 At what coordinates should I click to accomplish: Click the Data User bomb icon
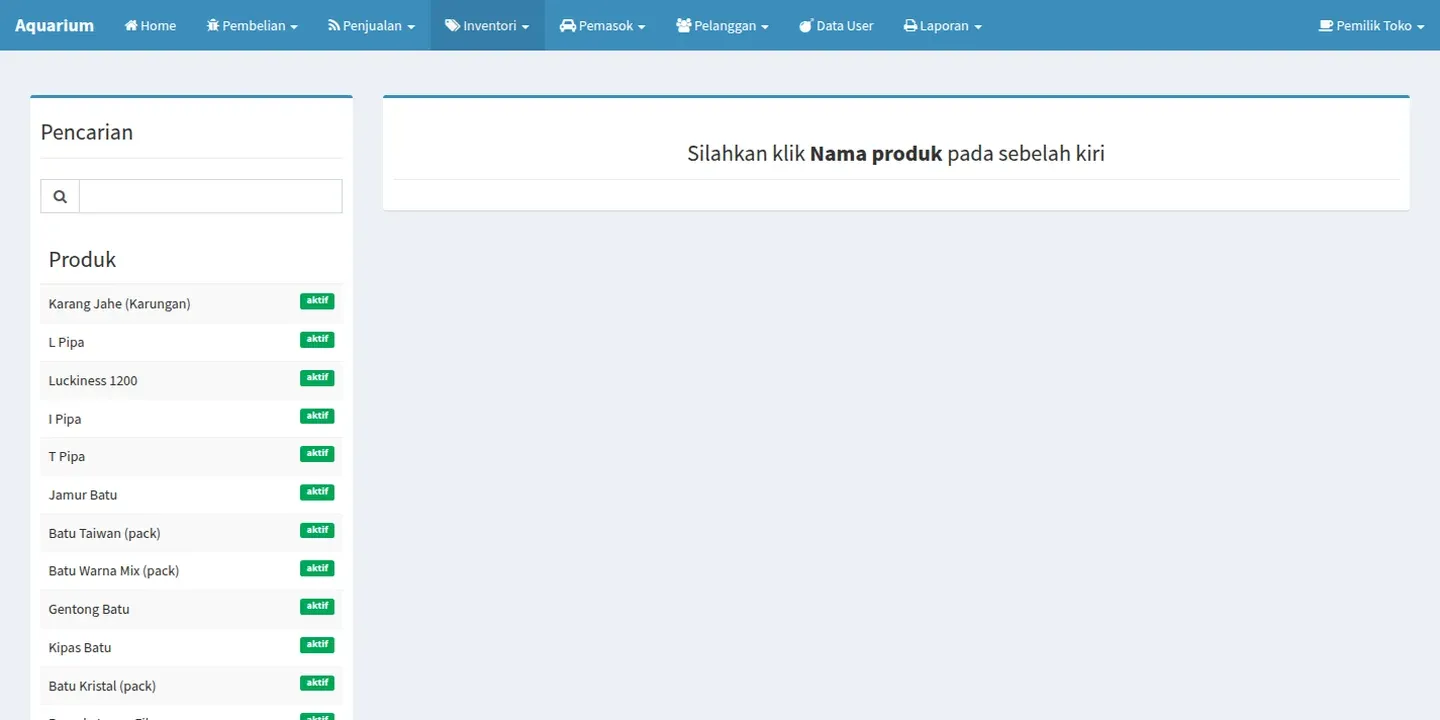coord(806,26)
